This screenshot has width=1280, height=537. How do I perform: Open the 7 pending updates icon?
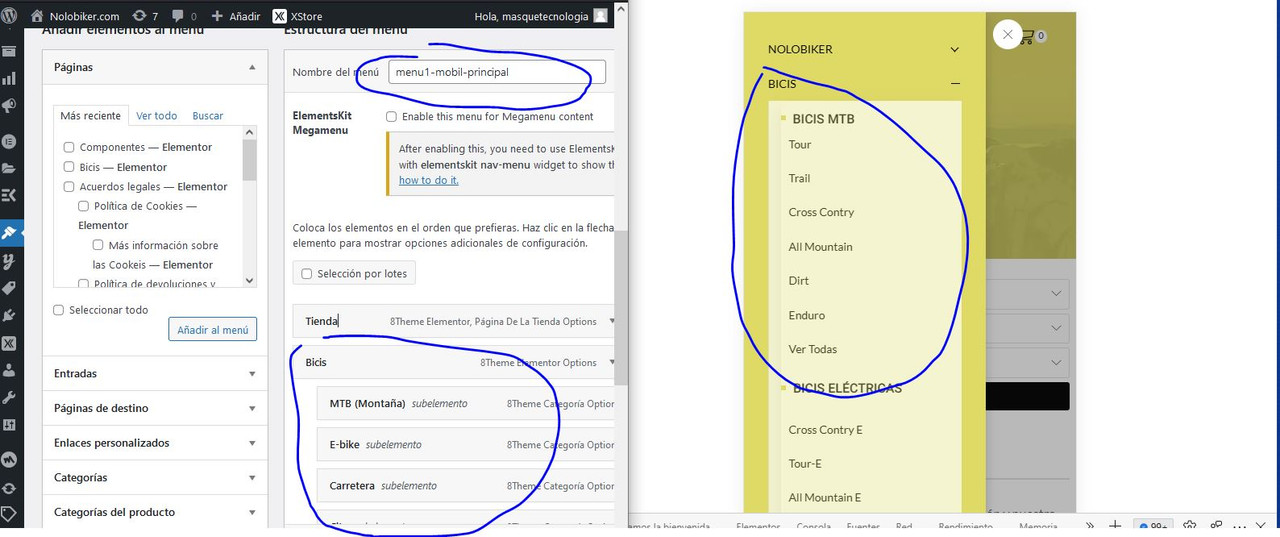click(145, 16)
